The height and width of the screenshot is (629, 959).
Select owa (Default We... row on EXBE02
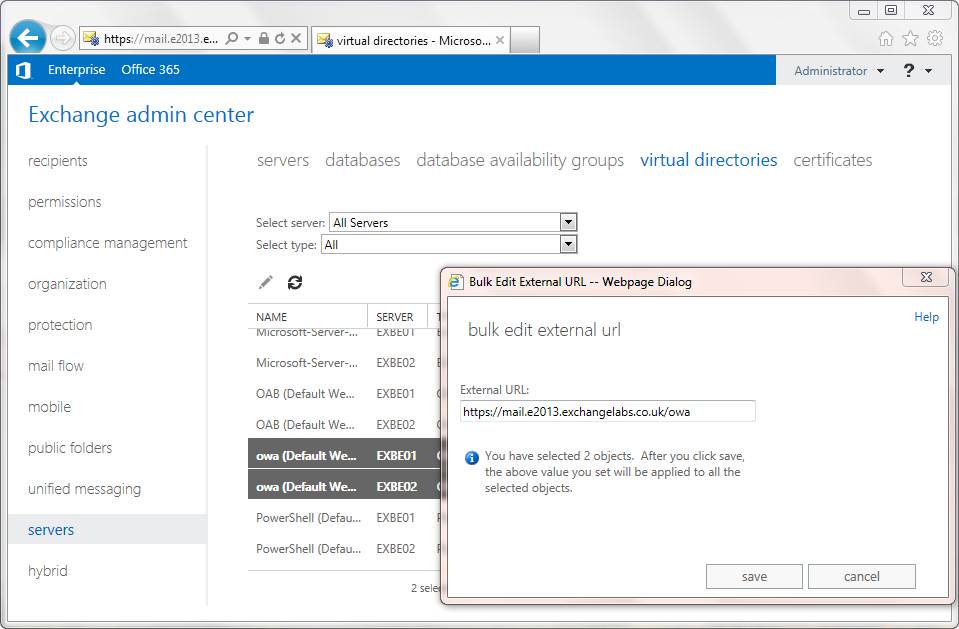pos(344,486)
